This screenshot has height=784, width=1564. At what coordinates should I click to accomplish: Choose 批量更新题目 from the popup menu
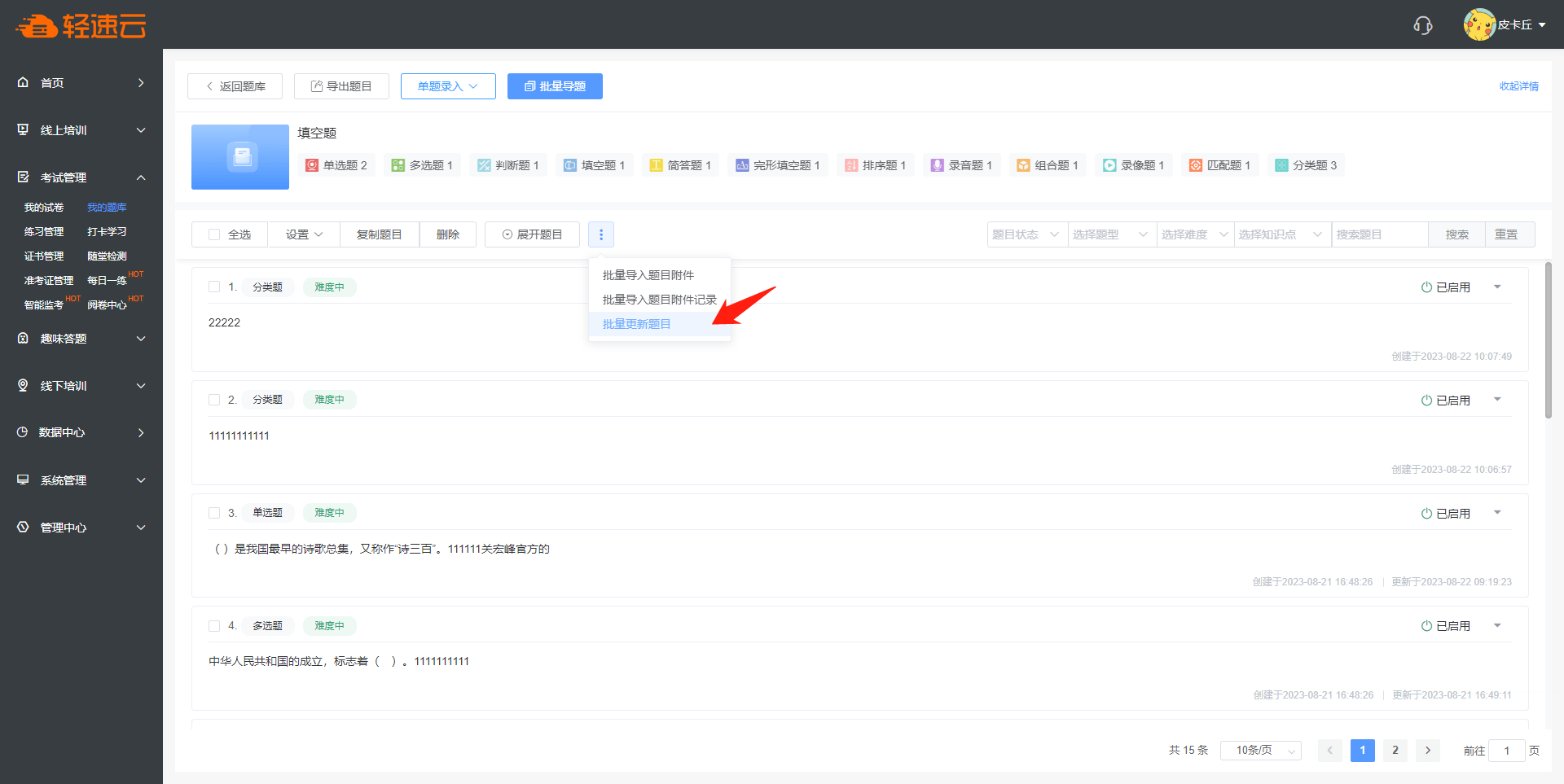tap(636, 324)
